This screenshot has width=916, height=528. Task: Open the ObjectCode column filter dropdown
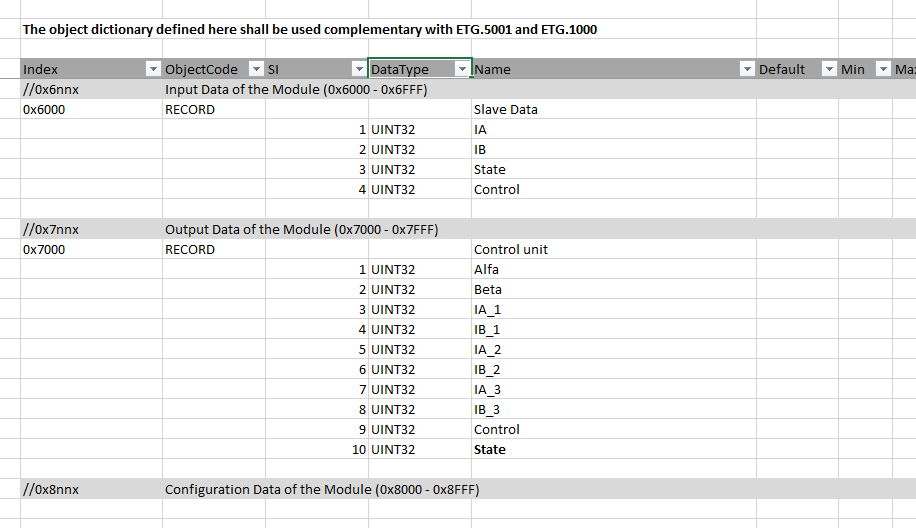point(256,70)
